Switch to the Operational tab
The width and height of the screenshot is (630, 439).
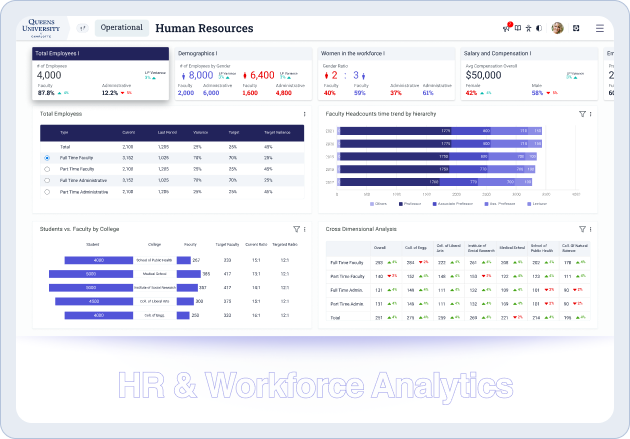point(122,29)
